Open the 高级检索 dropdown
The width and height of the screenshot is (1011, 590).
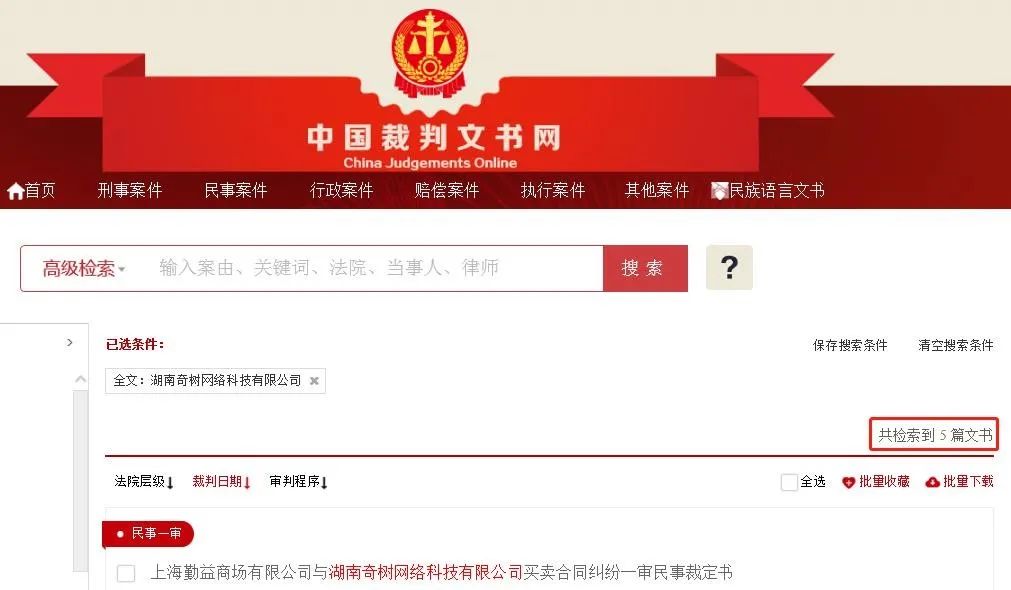[x=83, y=268]
